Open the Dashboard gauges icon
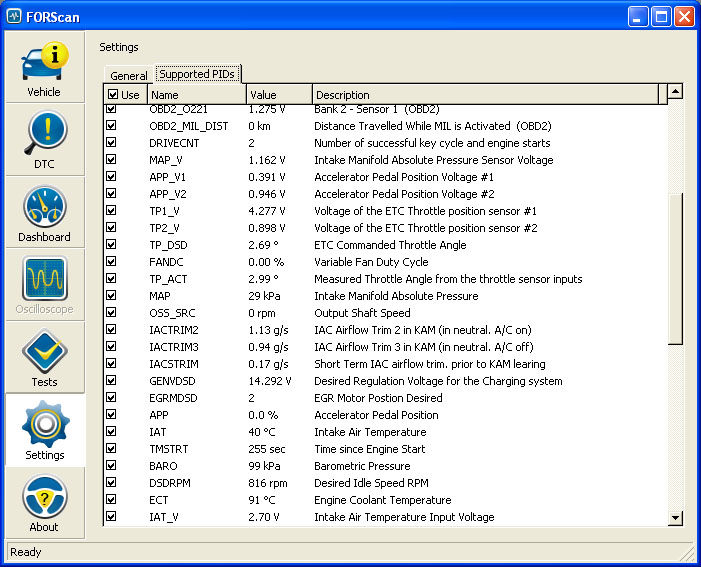The width and height of the screenshot is (701, 567). tap(44, 205)
